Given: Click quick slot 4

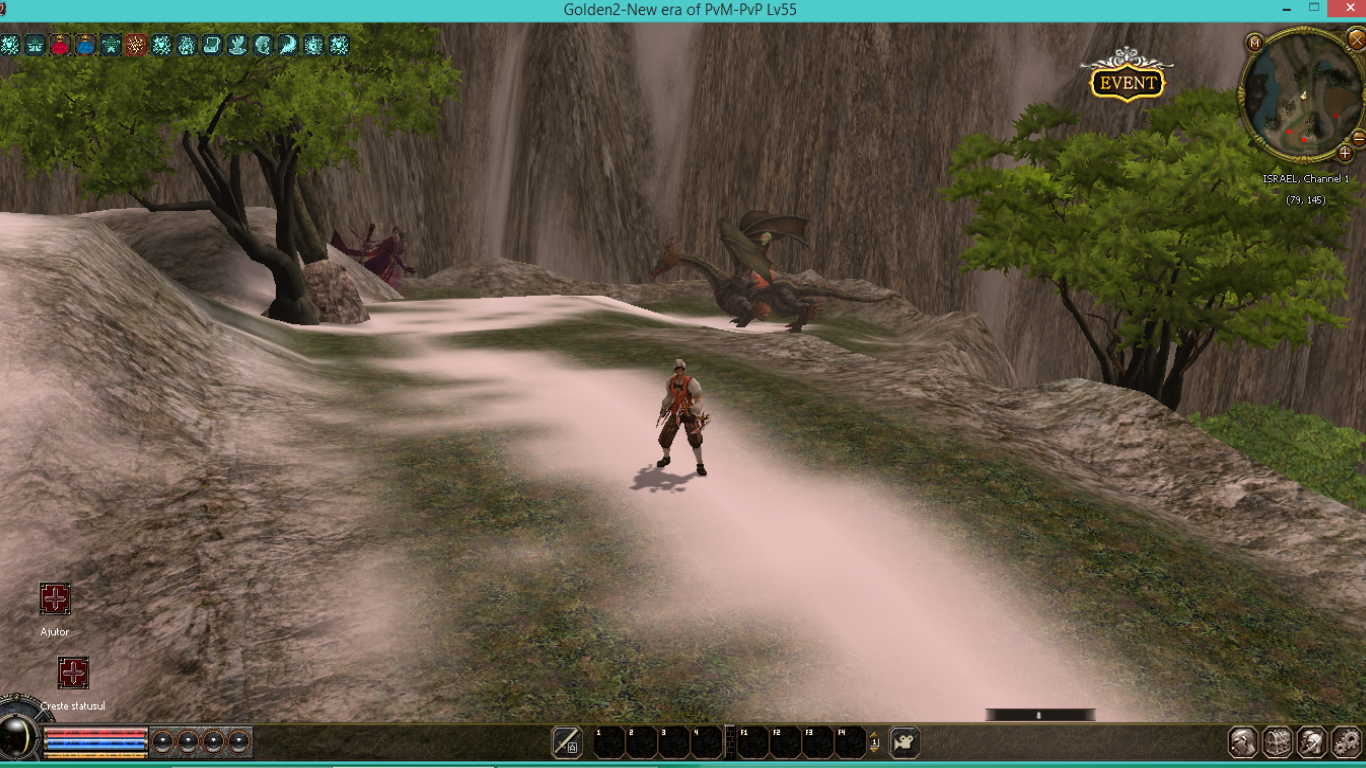Looking at the screenshot, I should 706,742.
